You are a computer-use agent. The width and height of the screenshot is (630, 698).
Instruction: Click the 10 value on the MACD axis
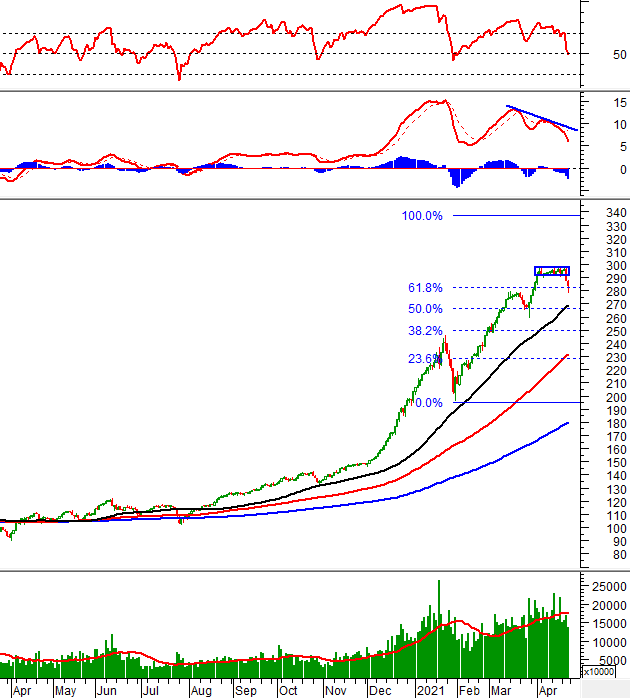[620, 125]
